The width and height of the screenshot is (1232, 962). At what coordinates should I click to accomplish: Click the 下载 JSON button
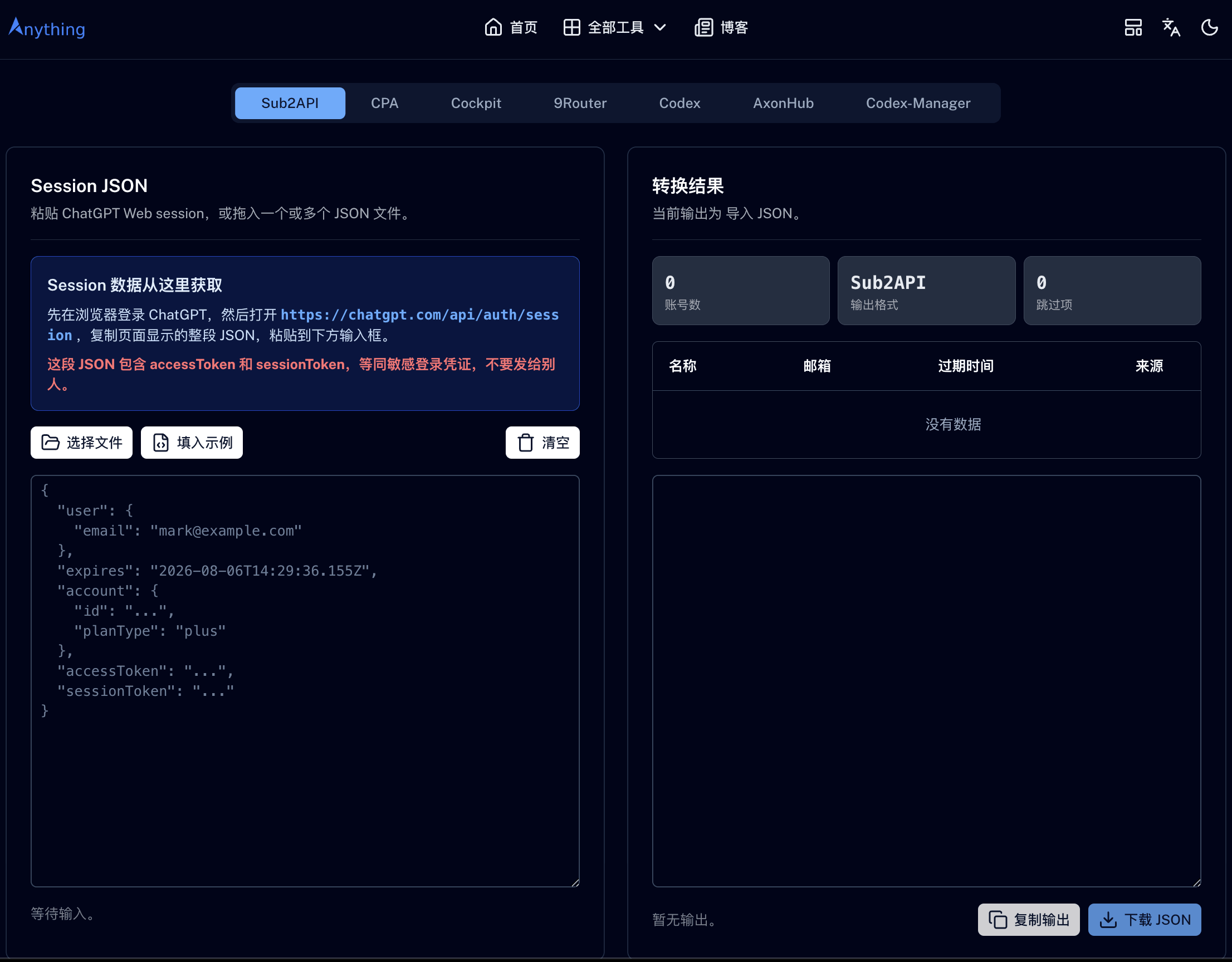pos(1144,920)
